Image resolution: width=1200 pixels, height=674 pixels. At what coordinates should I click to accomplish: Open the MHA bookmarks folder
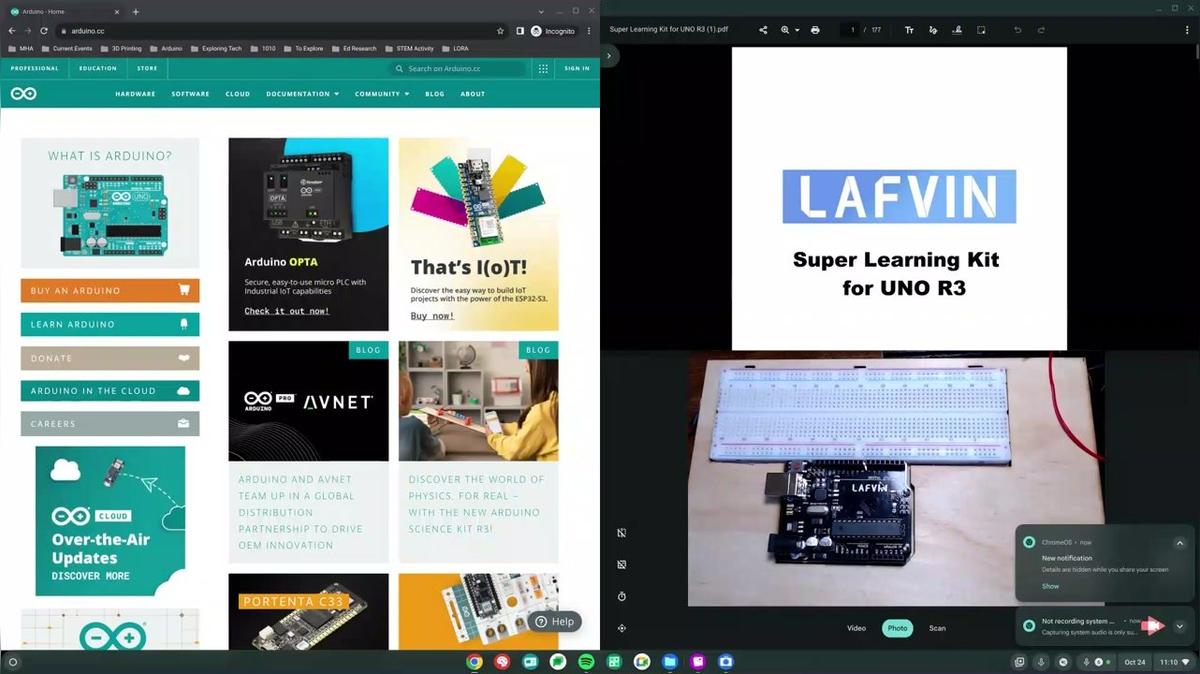(21, 48)
